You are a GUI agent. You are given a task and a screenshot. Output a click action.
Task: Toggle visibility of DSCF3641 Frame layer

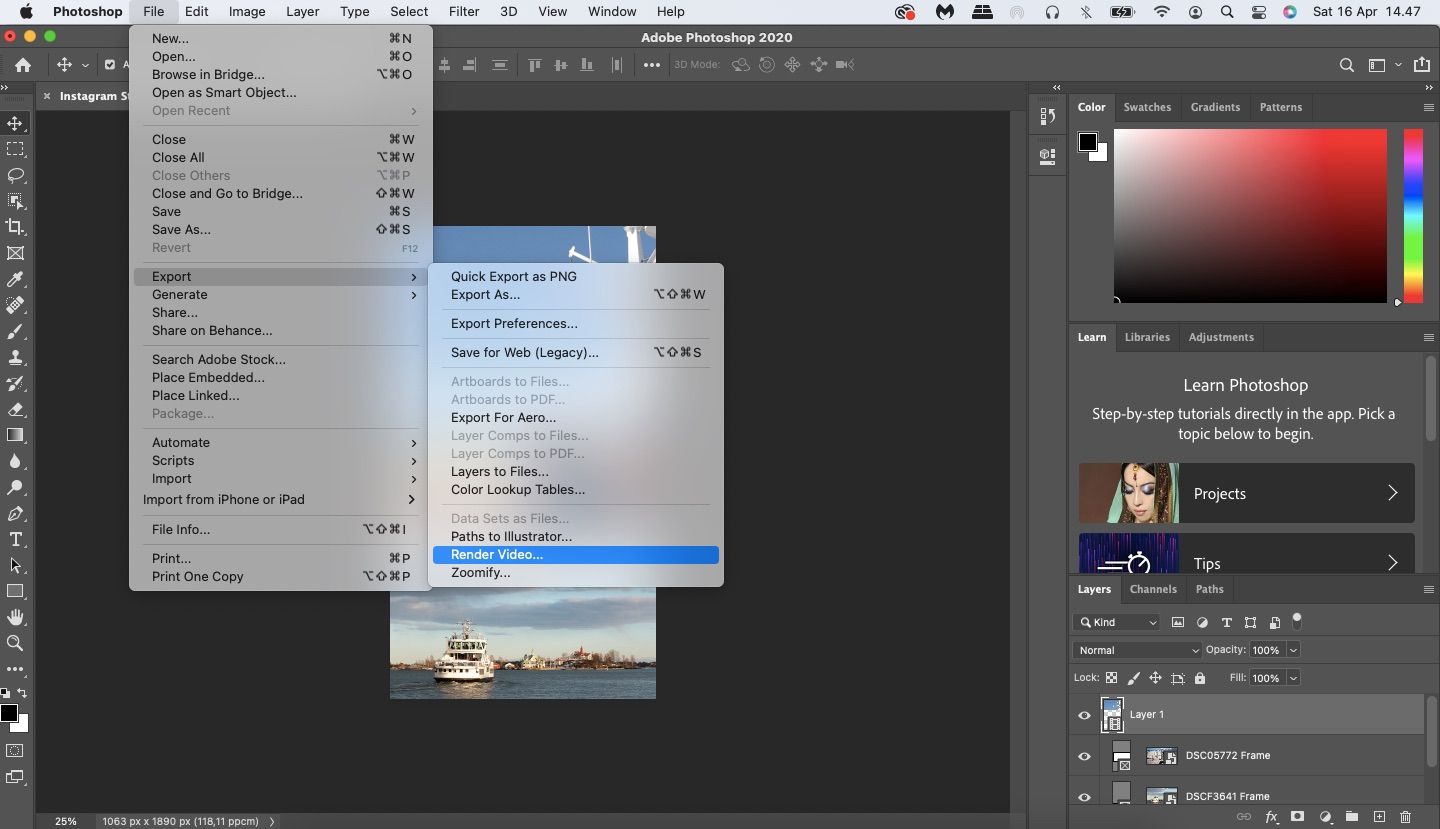coord(1084,797)
